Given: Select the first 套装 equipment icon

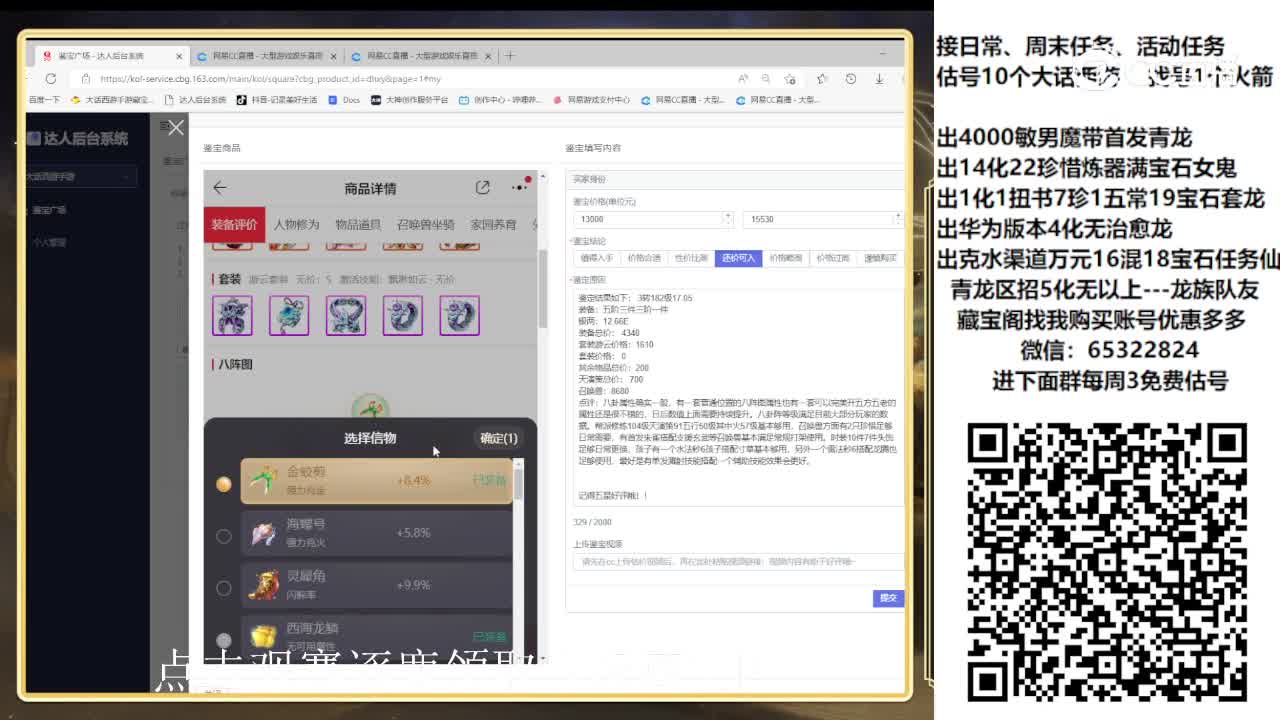Looking at the screenshot, I should coord(232,315).
